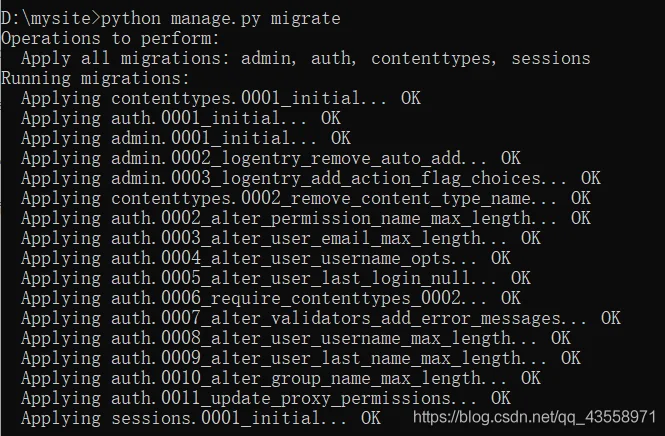Click the admin.0001_initial migration line
This screenshot has height=436, width=665.
186,138
